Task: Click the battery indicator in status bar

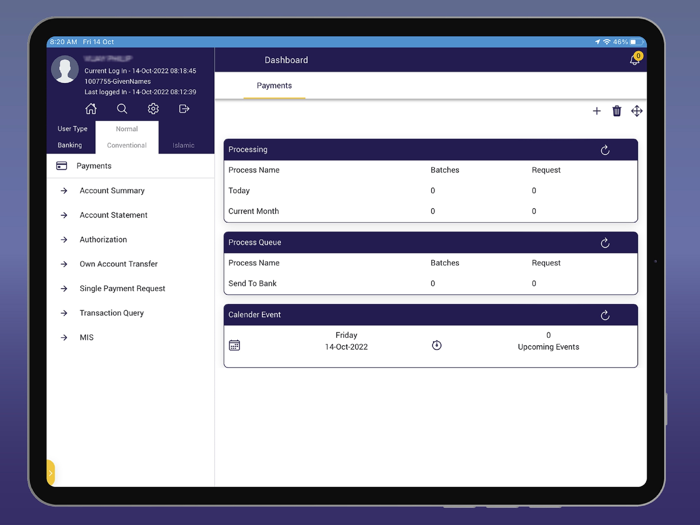Action: (x=637, y=42)
